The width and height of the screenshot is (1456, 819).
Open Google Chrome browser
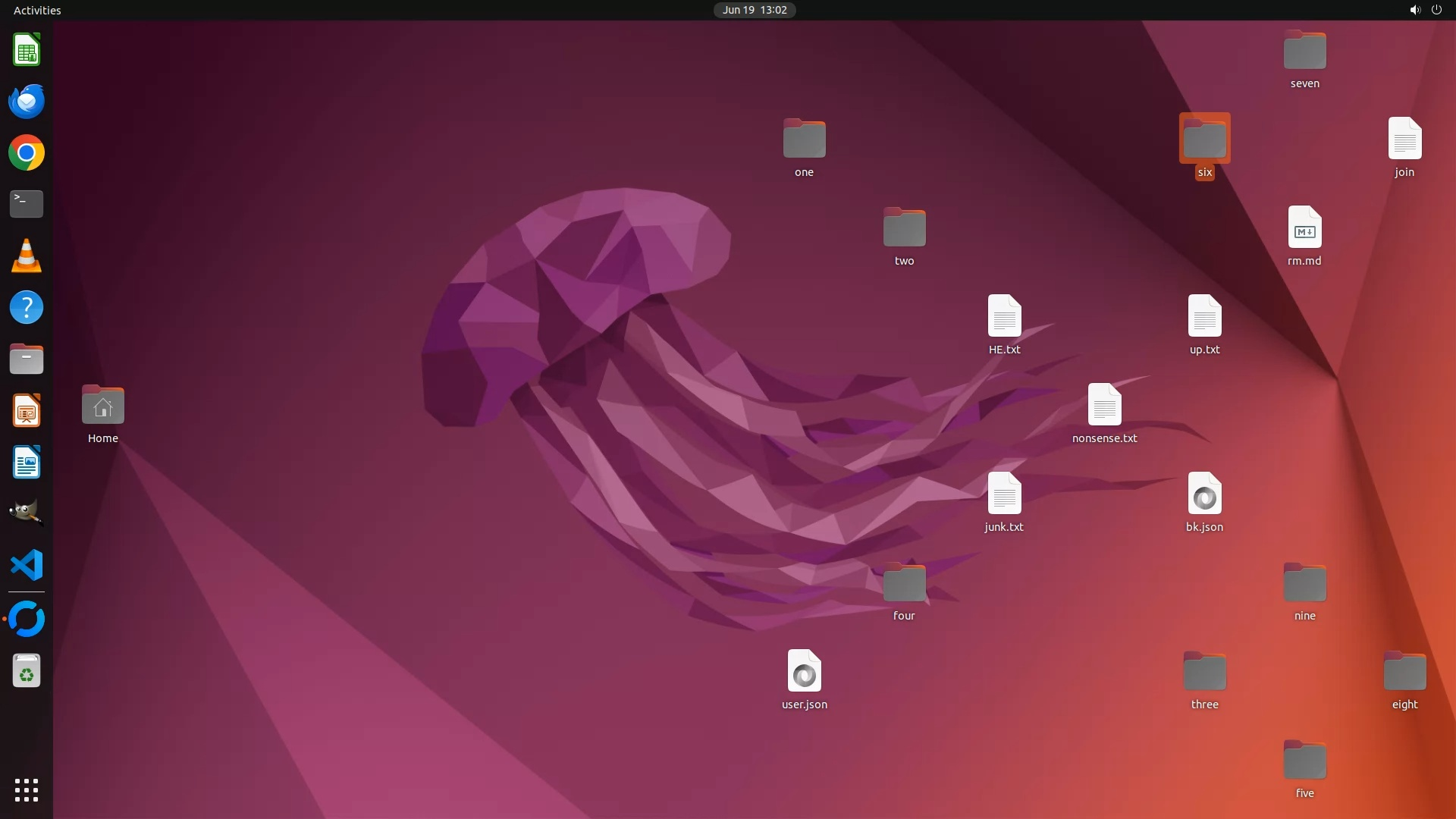click(27, 153)
